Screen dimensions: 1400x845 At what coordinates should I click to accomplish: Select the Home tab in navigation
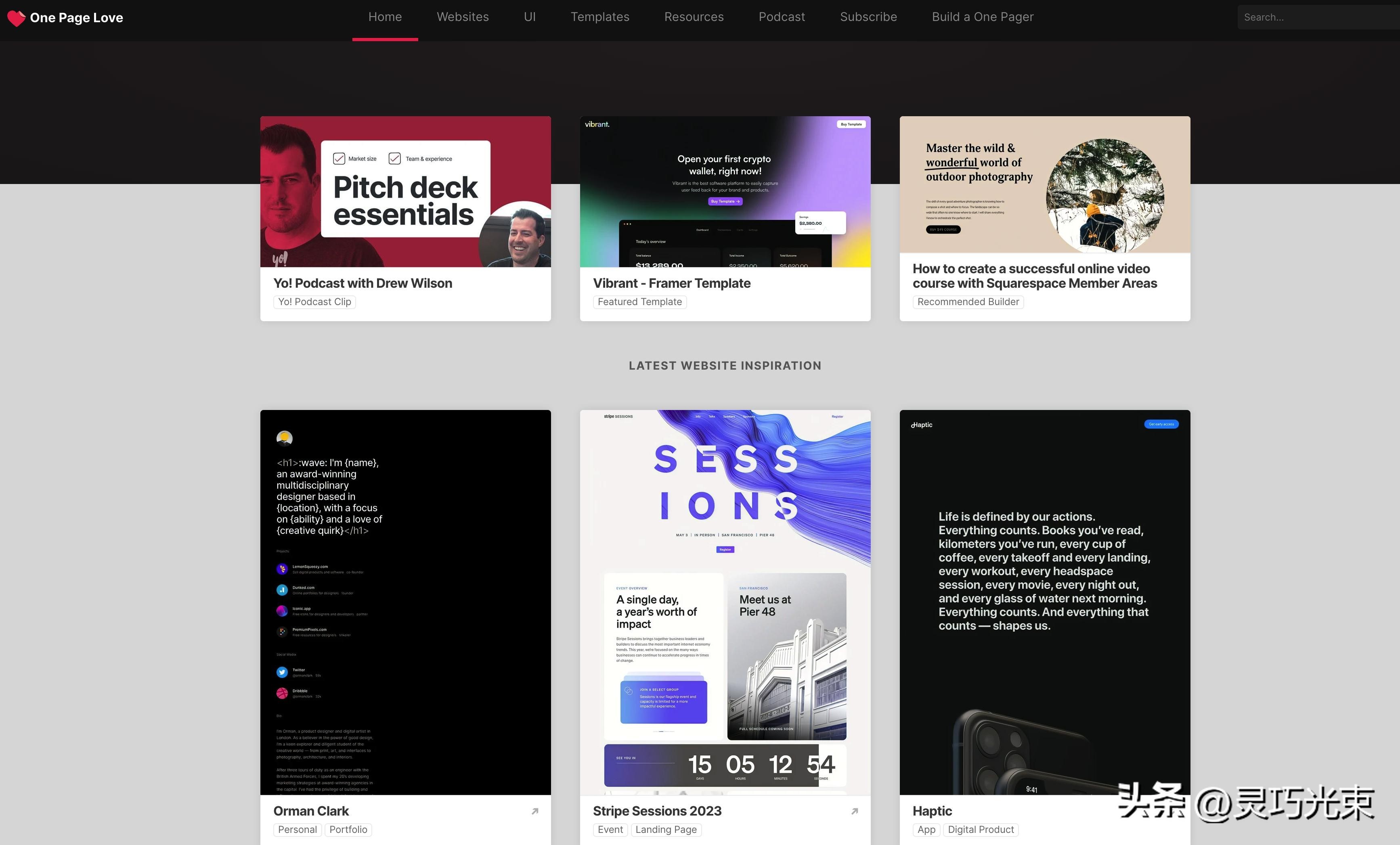tap(385, 17)
